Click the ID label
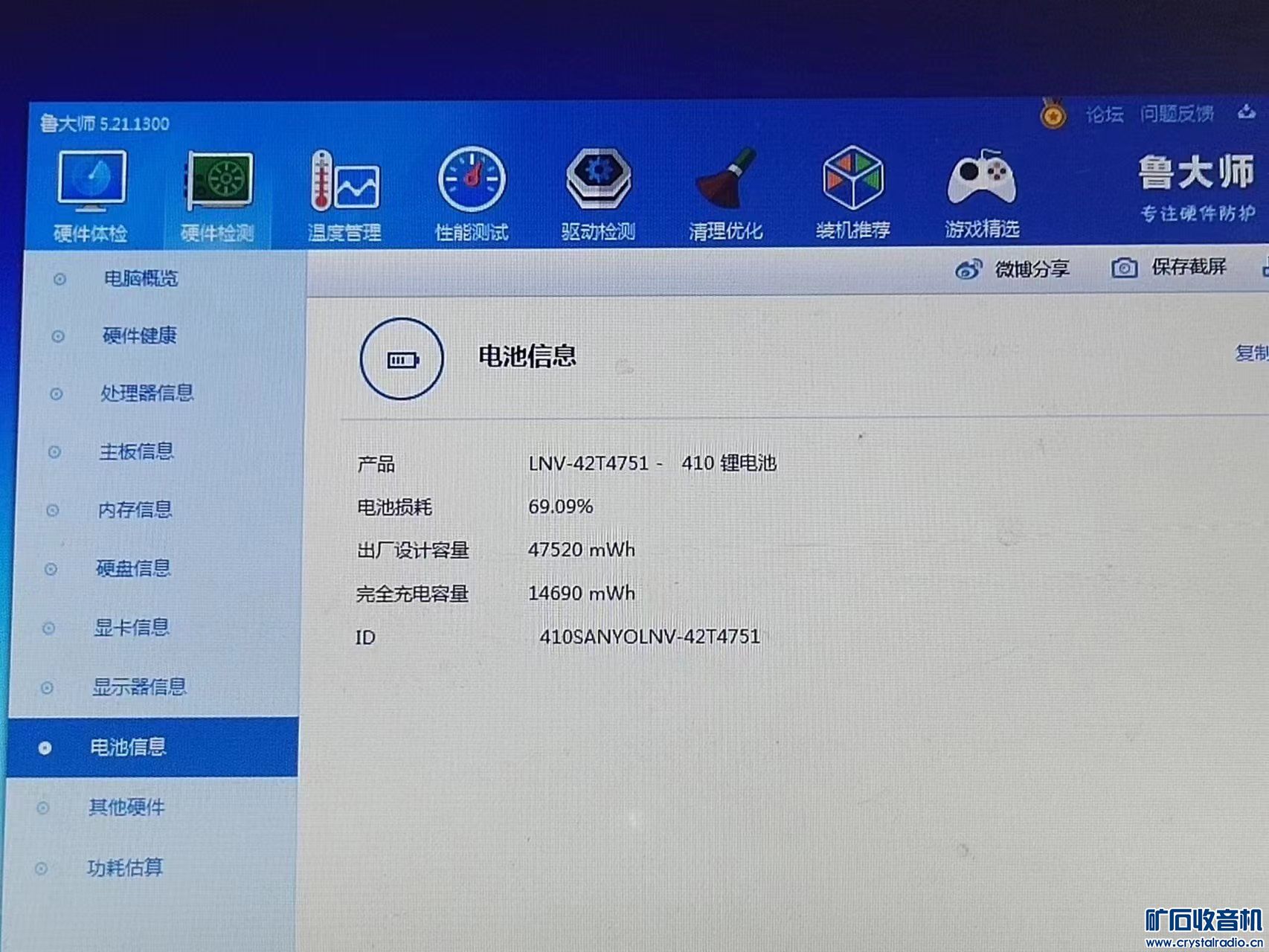Screen dimensions: 1269x952 365,637
